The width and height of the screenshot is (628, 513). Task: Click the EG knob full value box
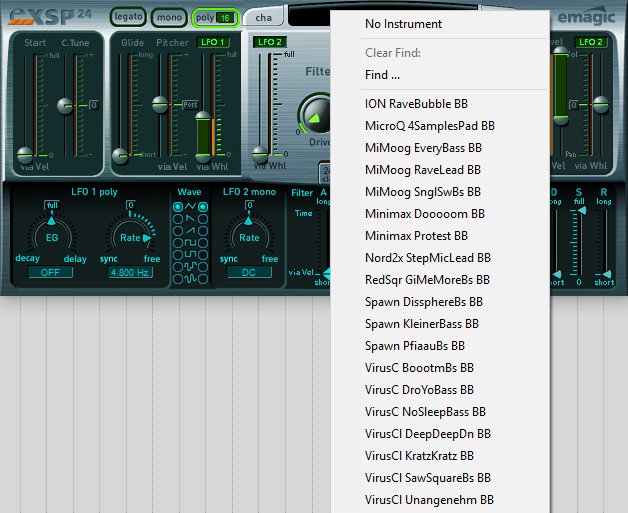coord(52,205)
